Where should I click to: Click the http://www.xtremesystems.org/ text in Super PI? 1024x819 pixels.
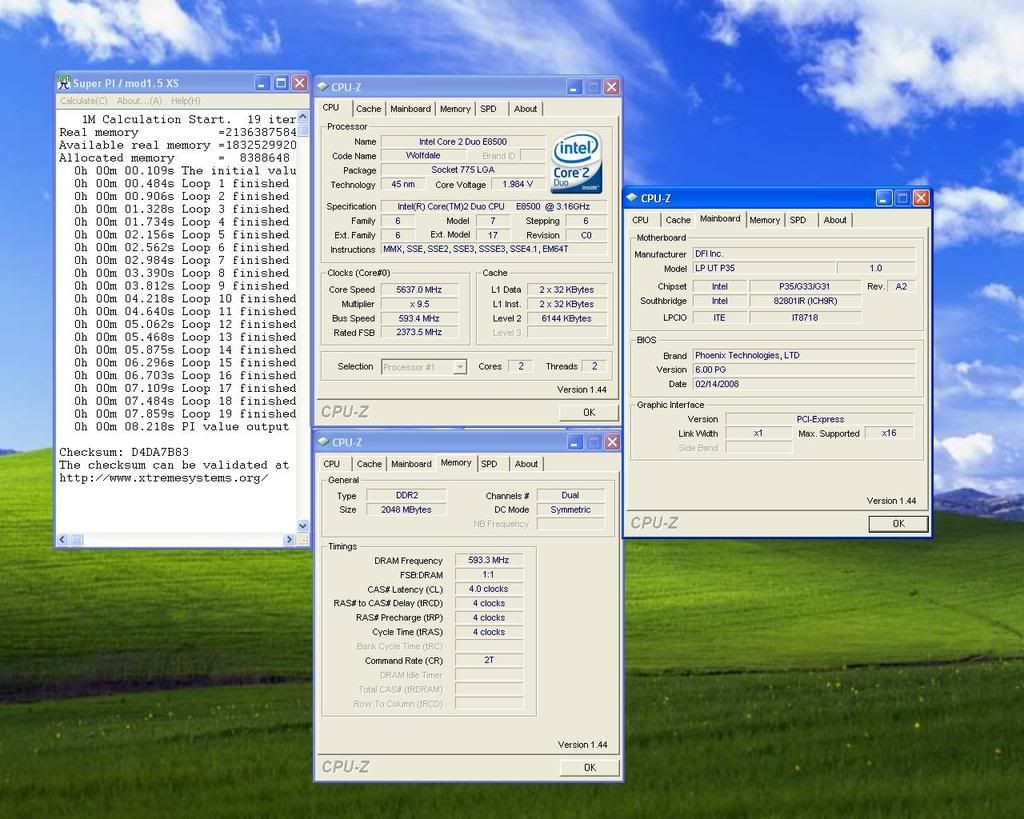click(x=163, y=478)
